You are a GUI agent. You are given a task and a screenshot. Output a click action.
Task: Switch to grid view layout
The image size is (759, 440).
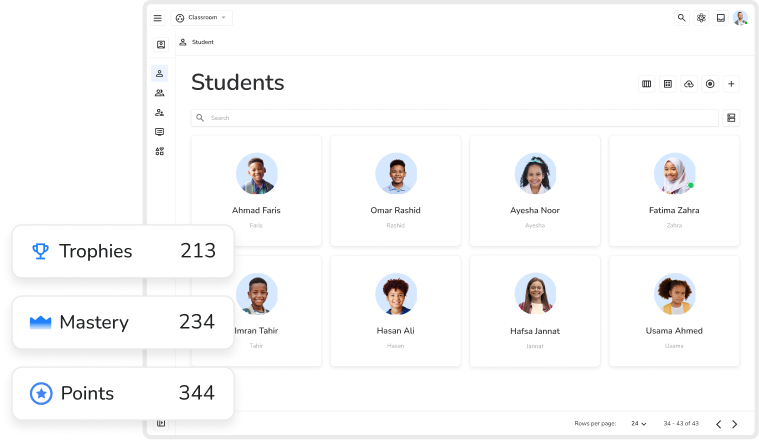pyautogui.click(x=668, y=84)
